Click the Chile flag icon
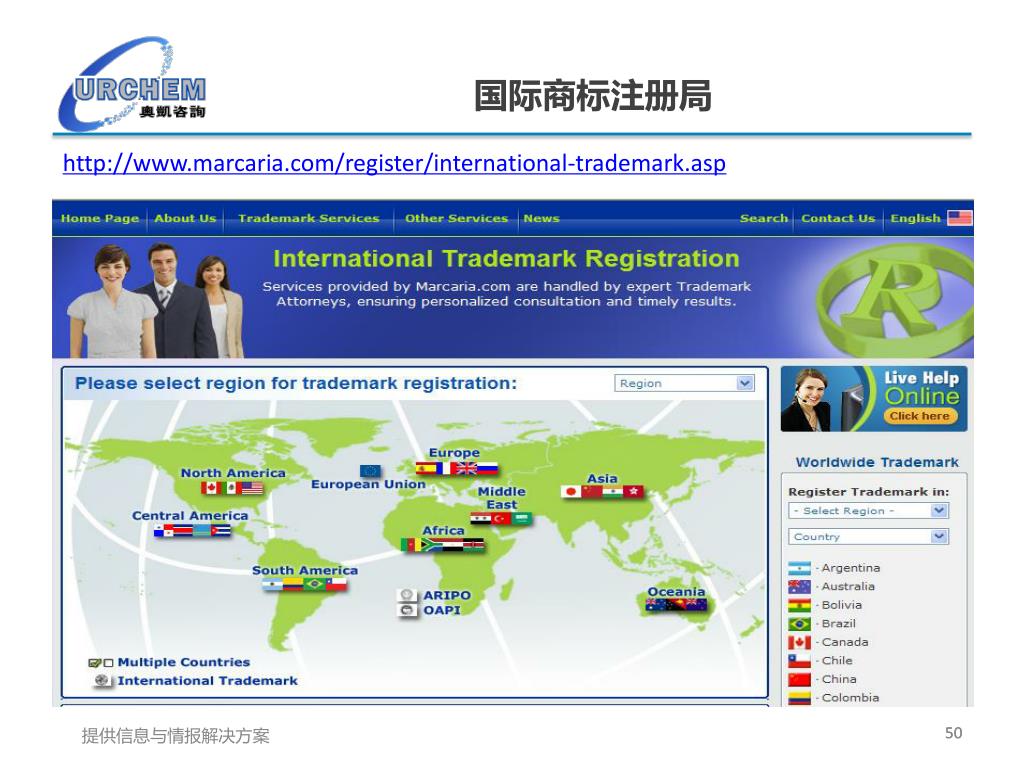Image resolution: width=1024 pixels, height=768 pixels. coord(799,661)
